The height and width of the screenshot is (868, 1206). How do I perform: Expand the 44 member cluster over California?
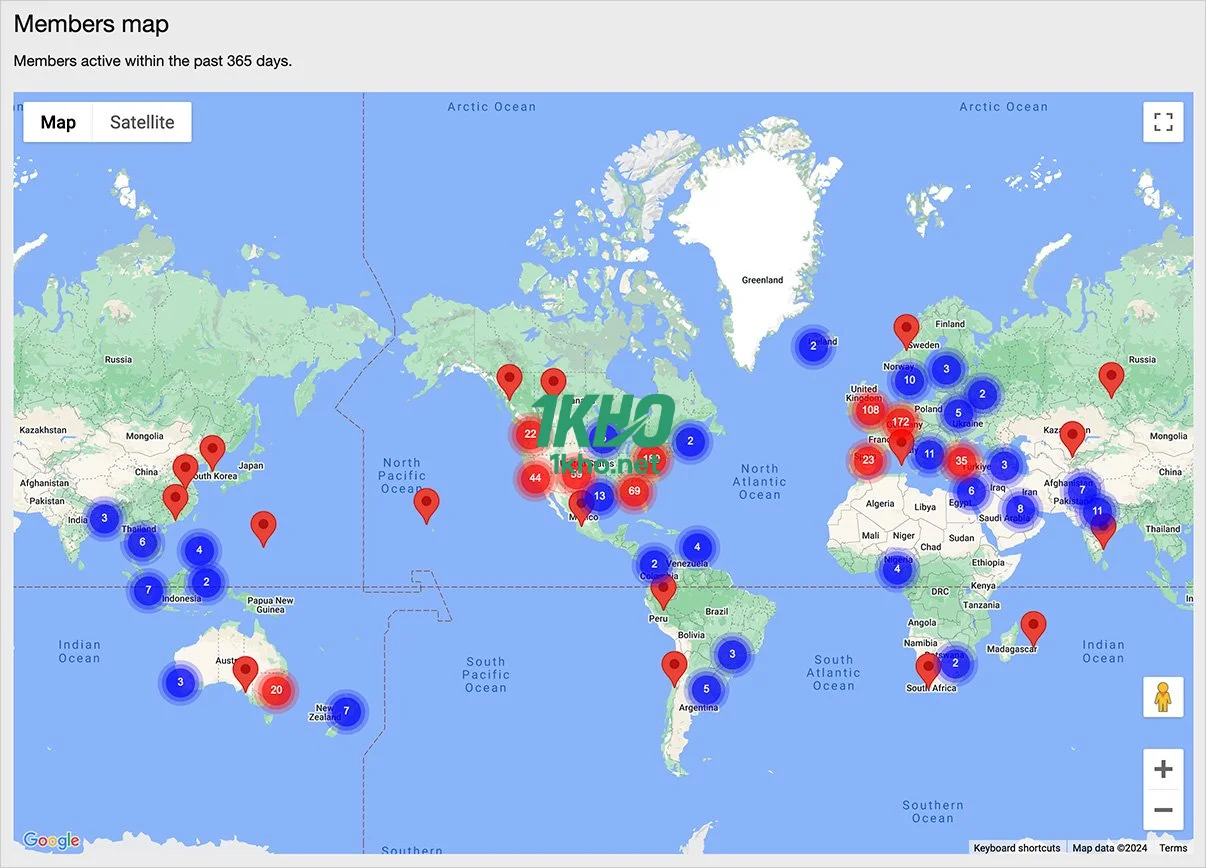(x=535, y=478)
